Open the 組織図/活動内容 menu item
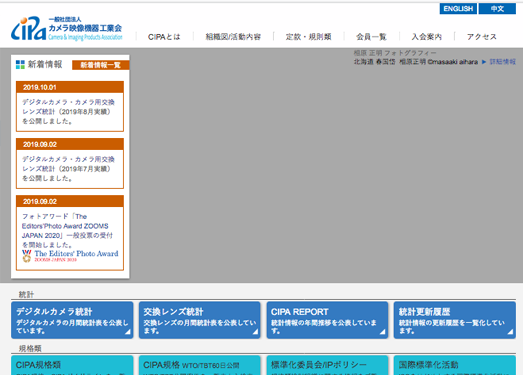The height and width of the screenshot is (375, 523). (x=233, y=37)
